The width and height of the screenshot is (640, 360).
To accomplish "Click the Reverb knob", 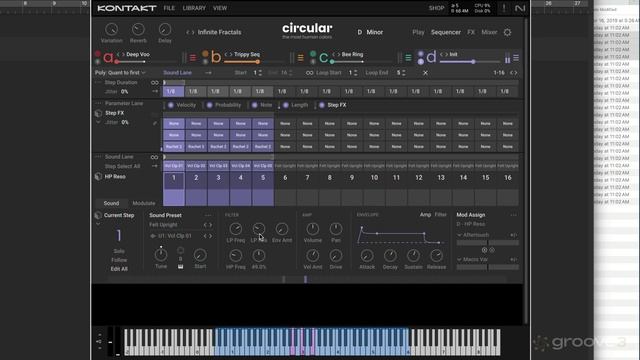I will click(x=138, y=29).
